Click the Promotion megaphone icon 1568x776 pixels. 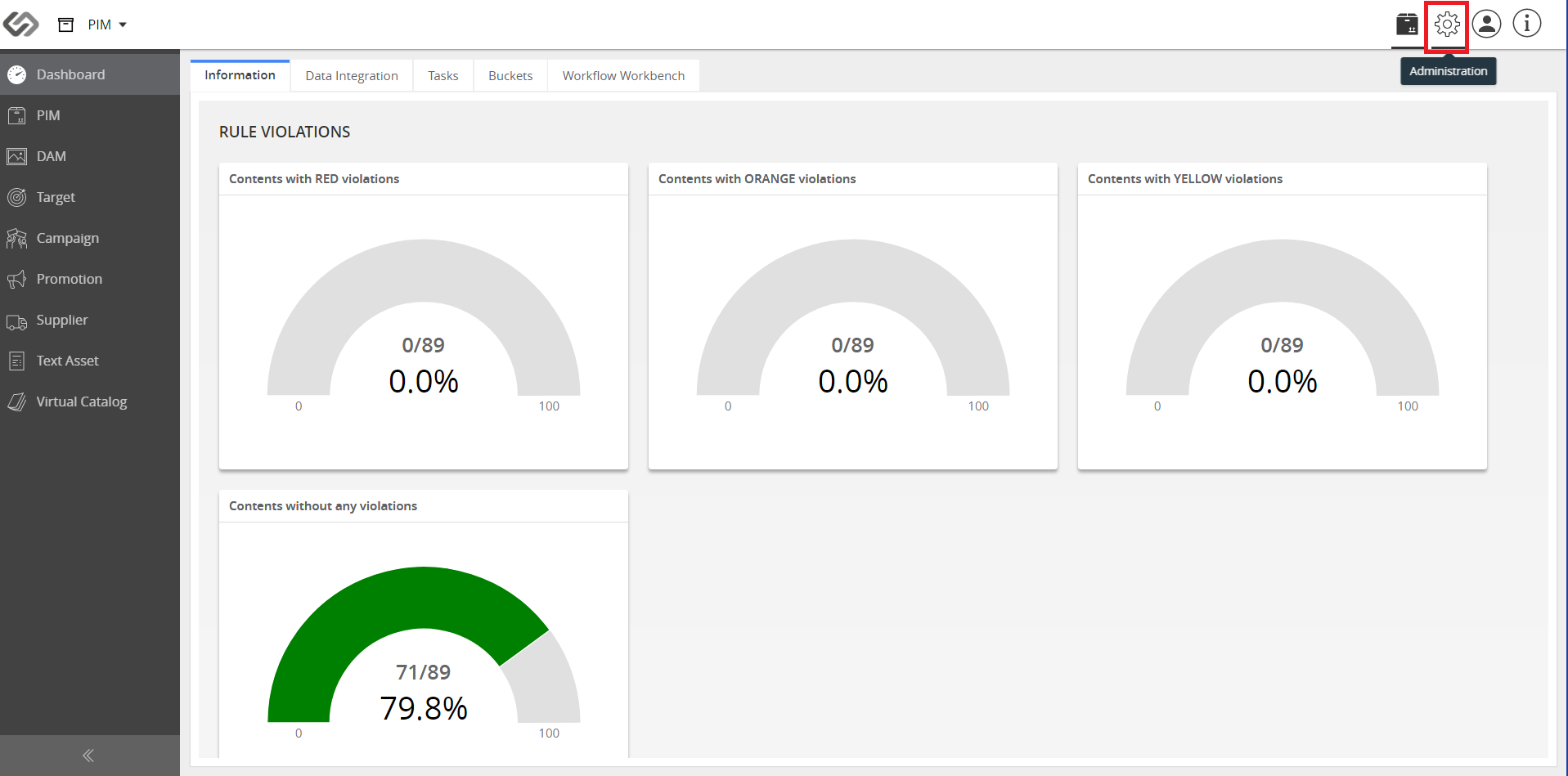pyautogui.click(x=17, y=279)
